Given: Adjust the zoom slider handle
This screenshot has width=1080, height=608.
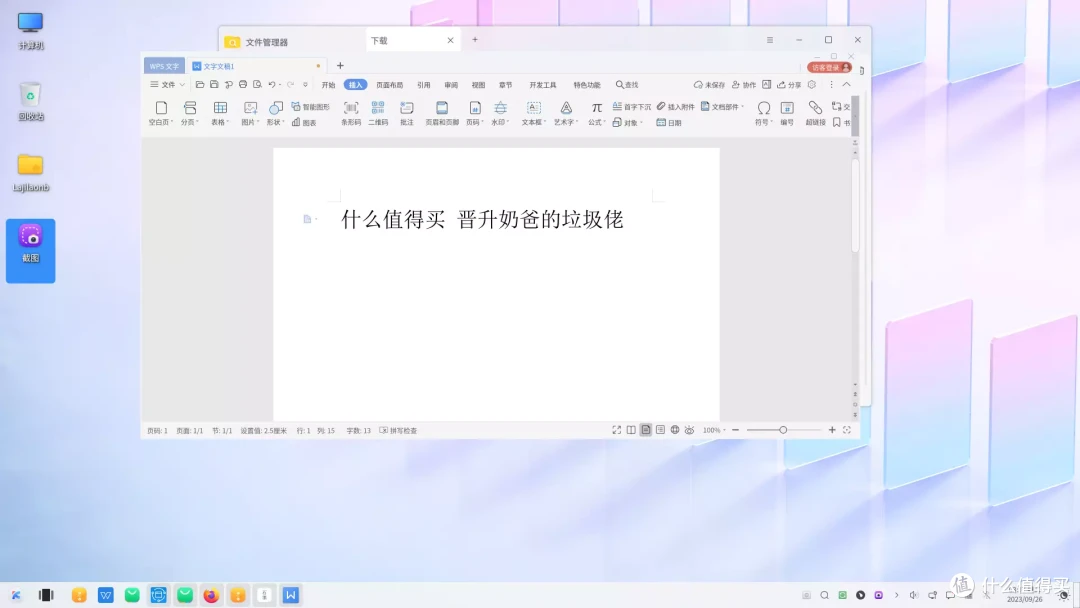Looking at the screenshot, I should click(783, 430).
